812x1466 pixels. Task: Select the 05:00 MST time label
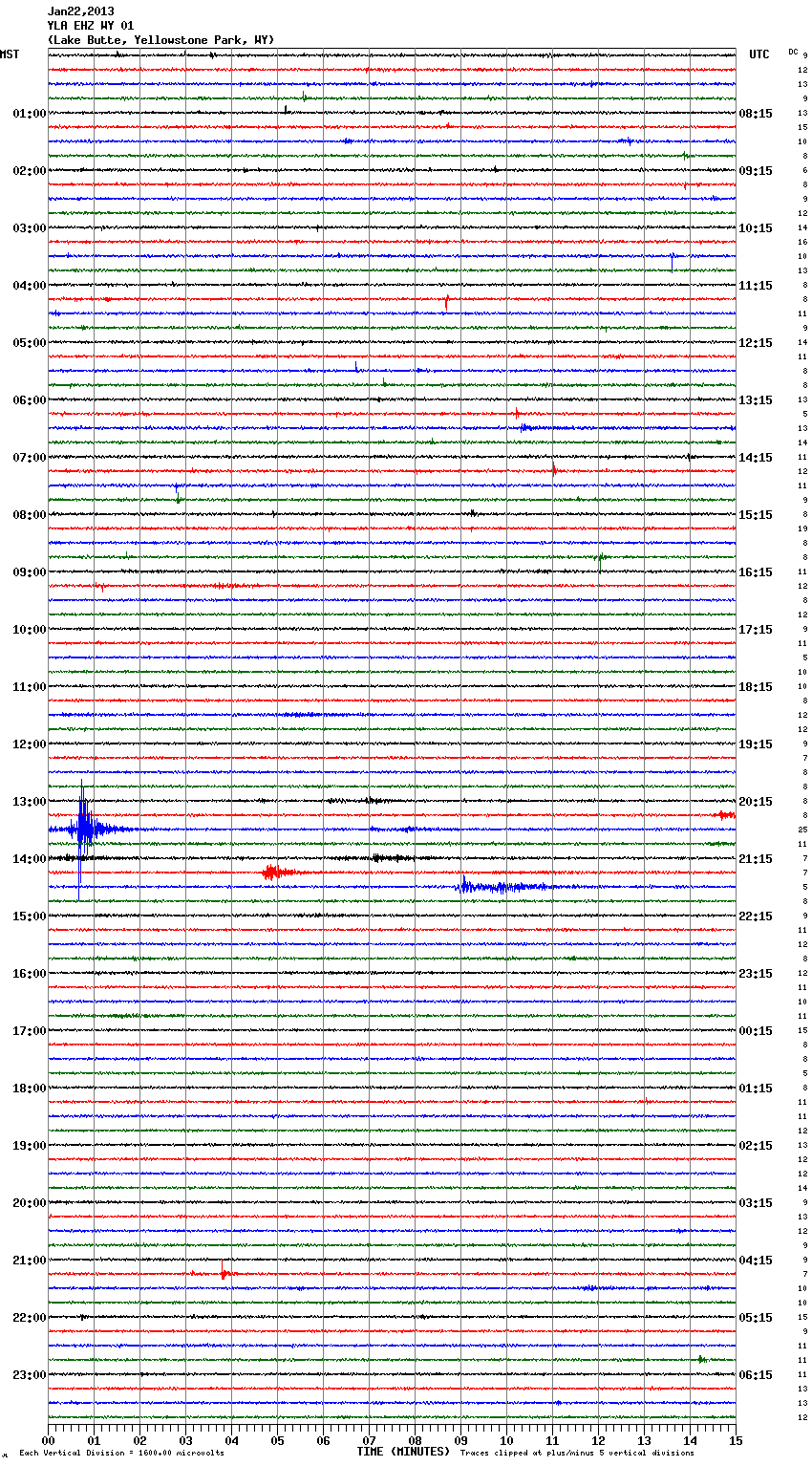30,343
